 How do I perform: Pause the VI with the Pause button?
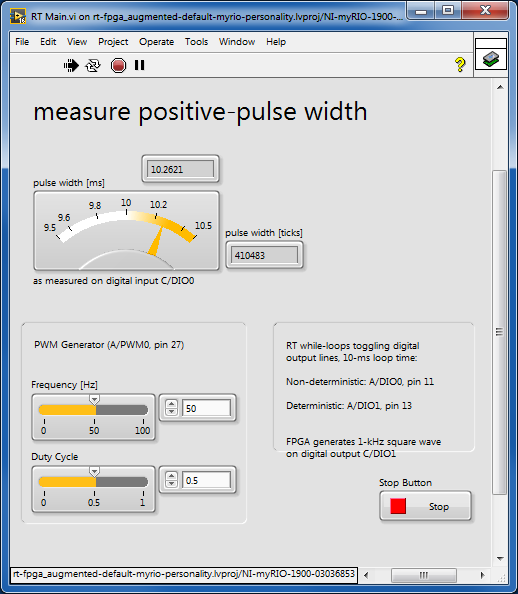point(139,66)
